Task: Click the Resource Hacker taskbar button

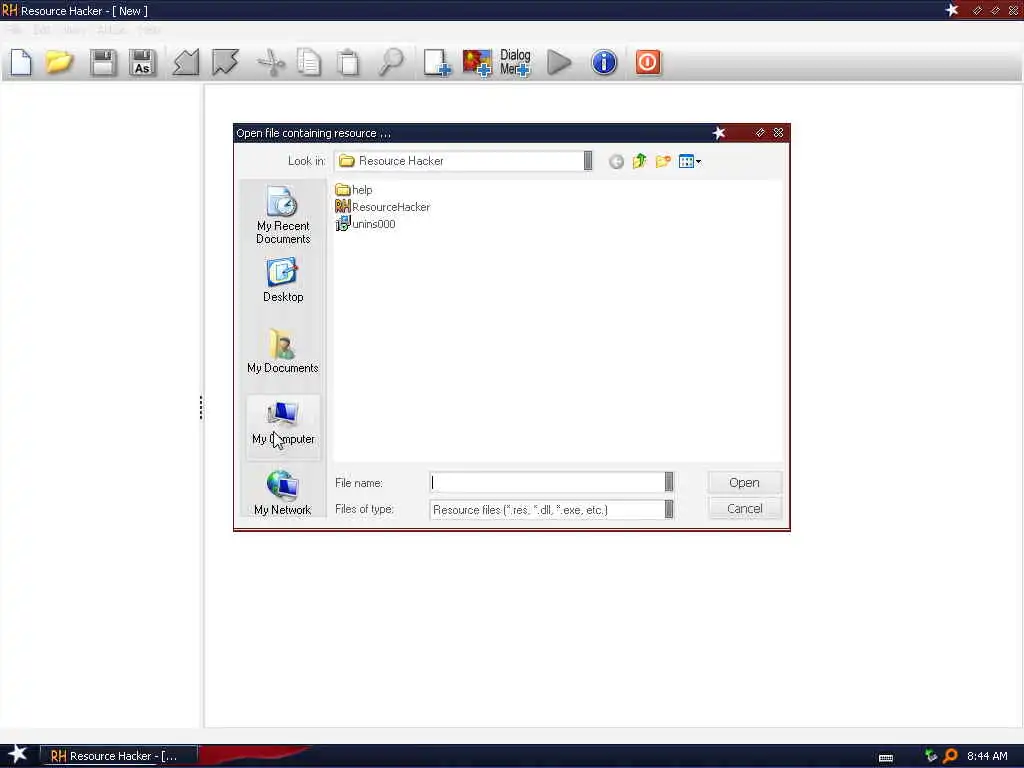Action: coord(118,756)
